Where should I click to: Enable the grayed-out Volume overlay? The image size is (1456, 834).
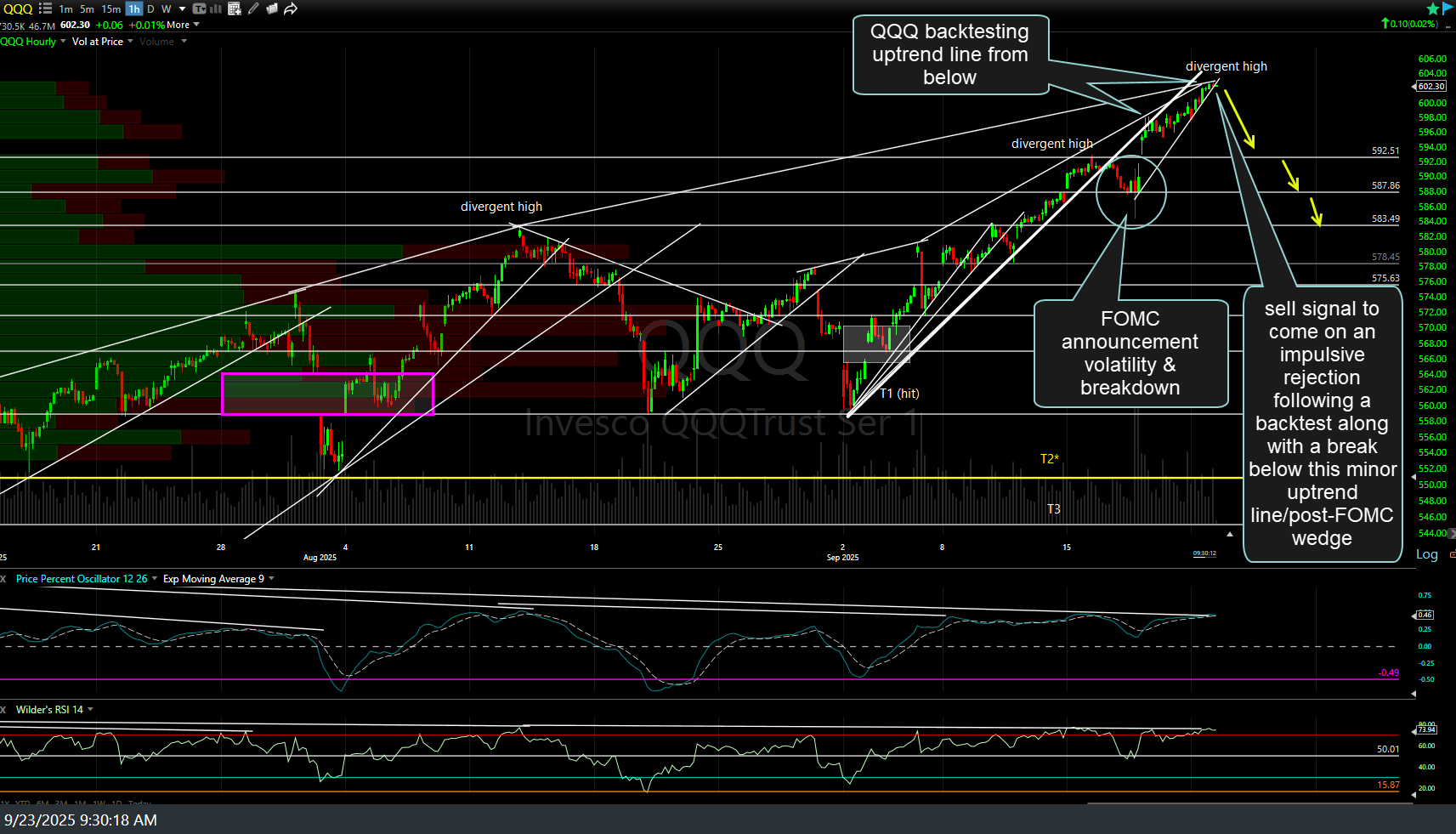(156, 41)
